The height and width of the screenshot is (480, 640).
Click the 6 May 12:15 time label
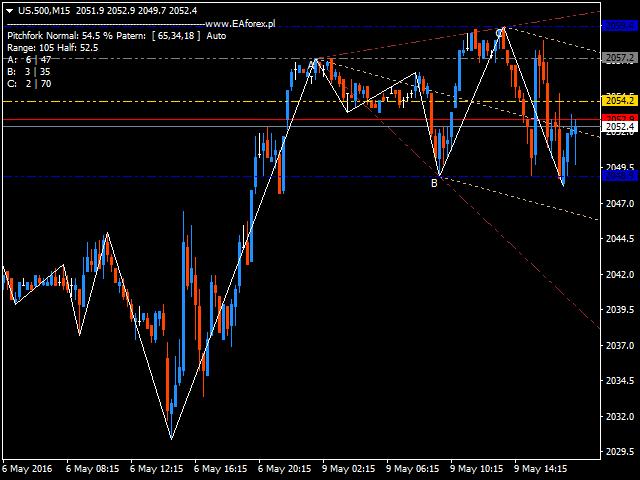pos(156,469)
